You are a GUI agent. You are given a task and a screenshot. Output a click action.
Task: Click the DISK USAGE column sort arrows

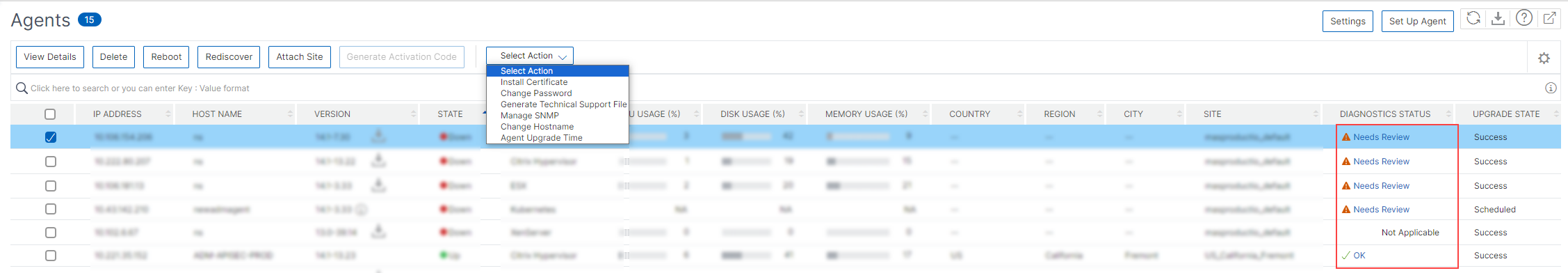click(x=801, y=114)
